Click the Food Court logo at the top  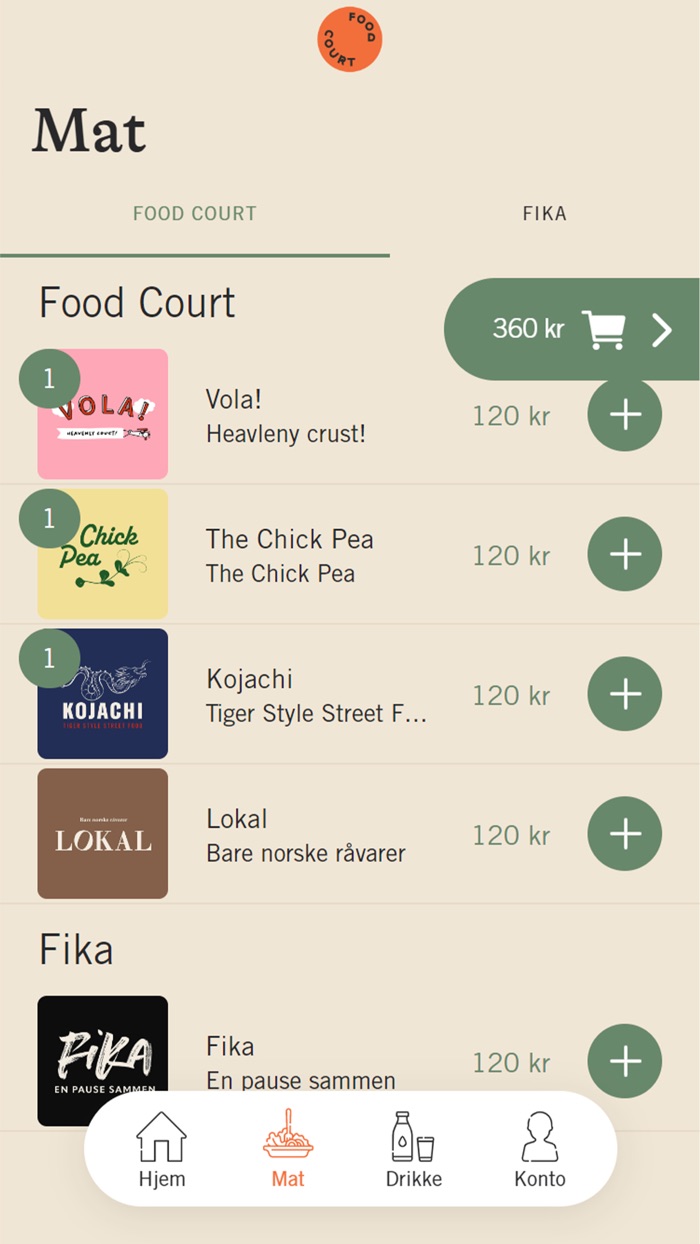tap(348, 38)
